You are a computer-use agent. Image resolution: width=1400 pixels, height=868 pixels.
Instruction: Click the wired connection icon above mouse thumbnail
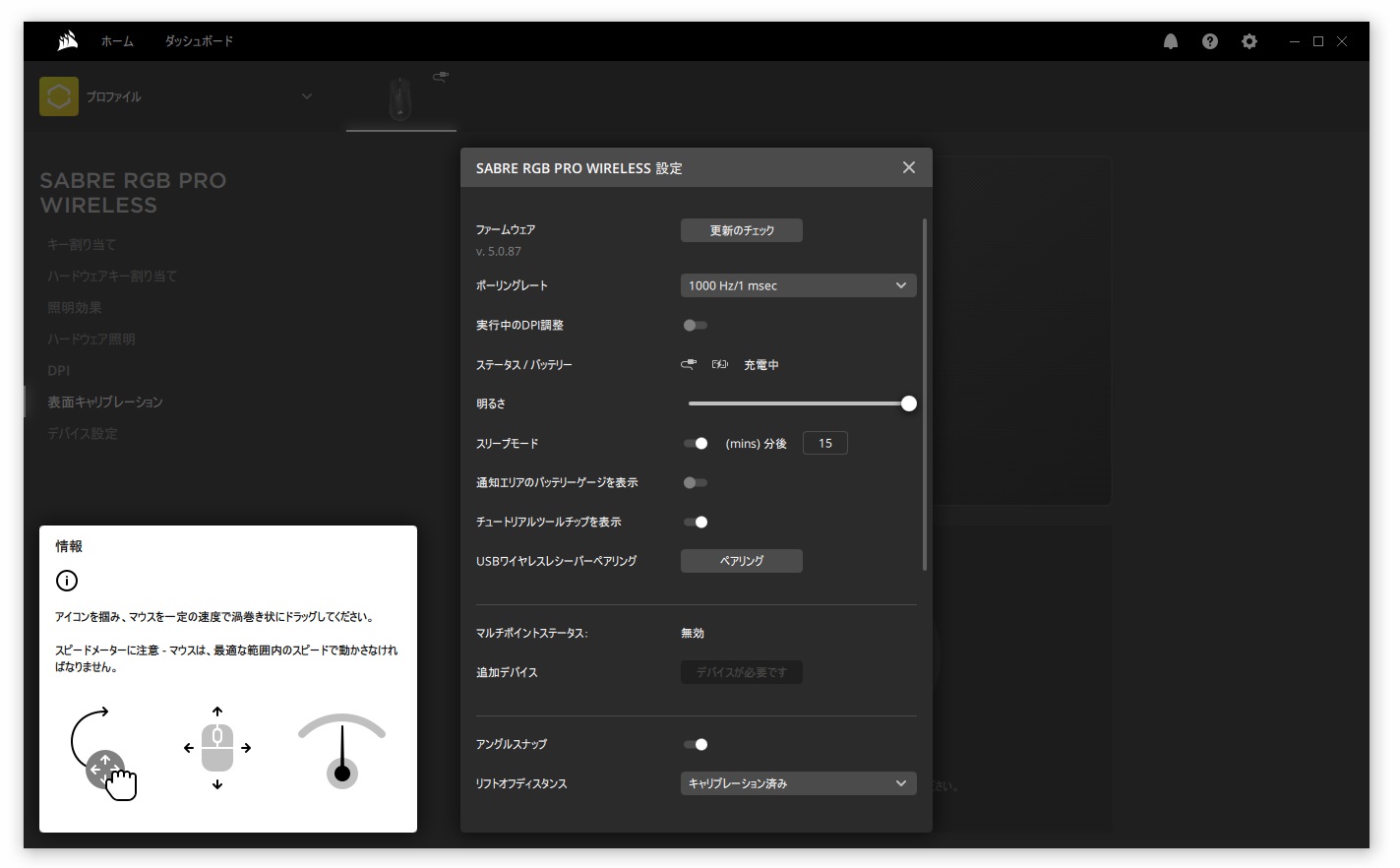tap(441, 77)
